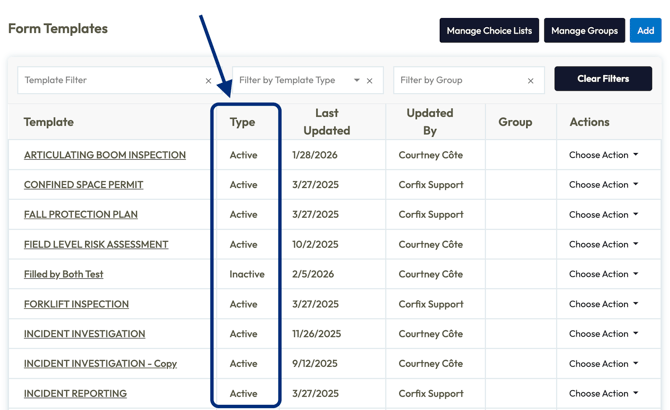670x410 pixels.
Task: Open Choose Action for Articulating Boom Inspection
Action: (603, 155)
